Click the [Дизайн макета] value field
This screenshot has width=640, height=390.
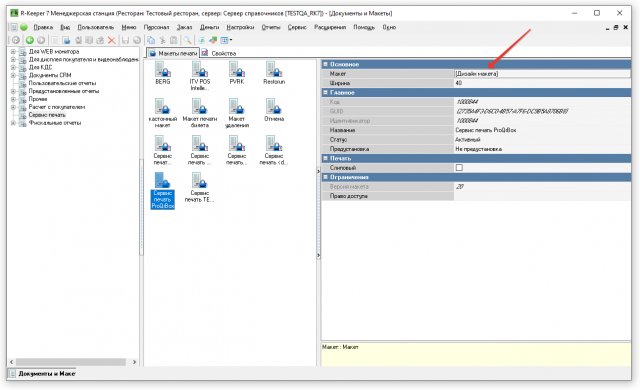point(542,74)
